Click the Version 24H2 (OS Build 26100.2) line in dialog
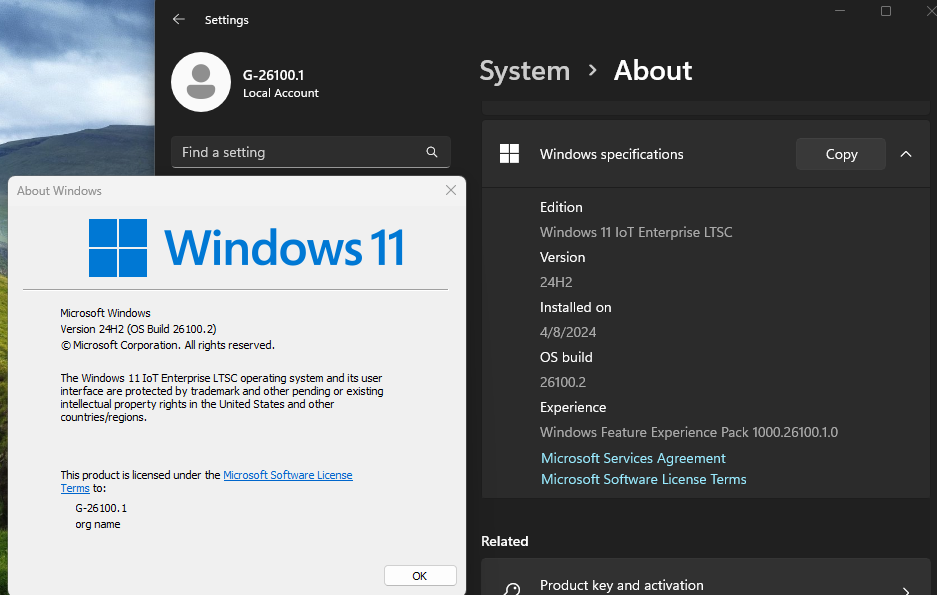The width and height of the screenshot is (937, 595). click(x=138, y=329)
